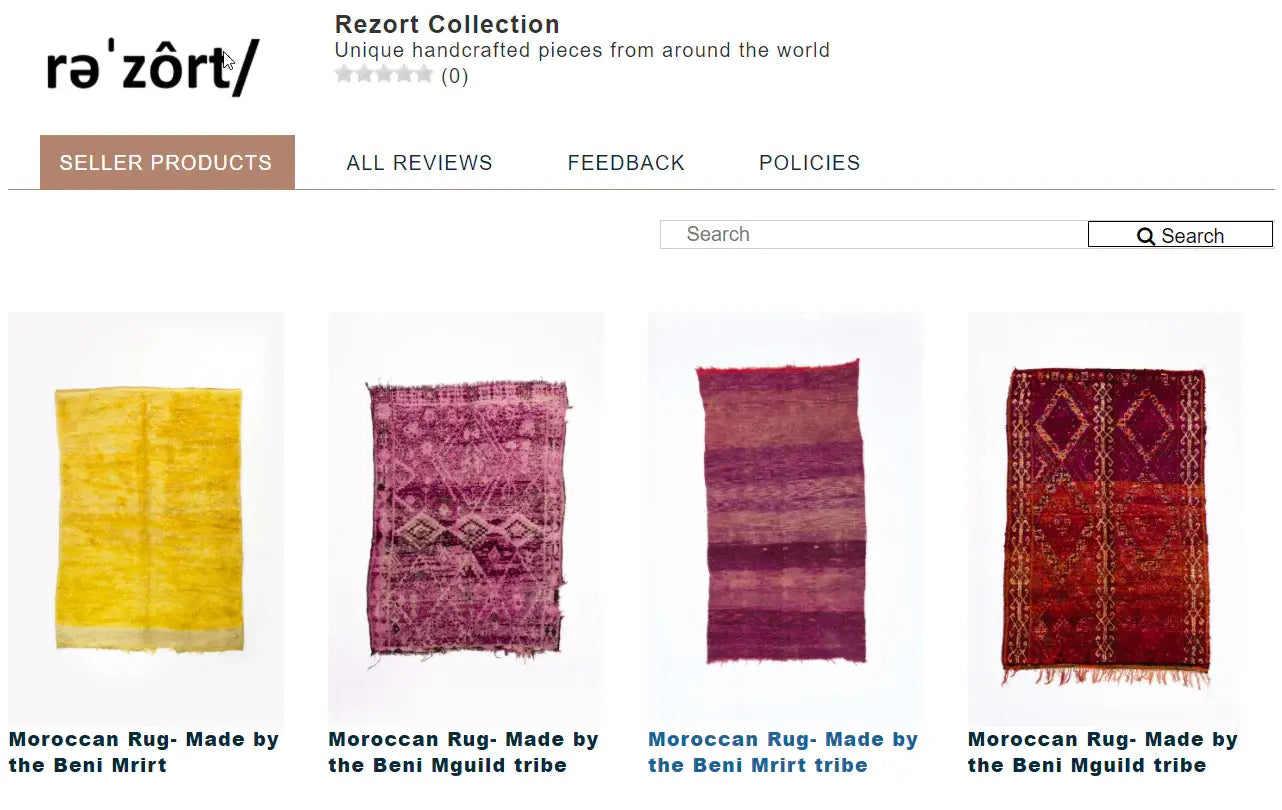This screenshot has height=810, width=1282.
Task: Open the Feedback tab
Action: tap(626, 163)
